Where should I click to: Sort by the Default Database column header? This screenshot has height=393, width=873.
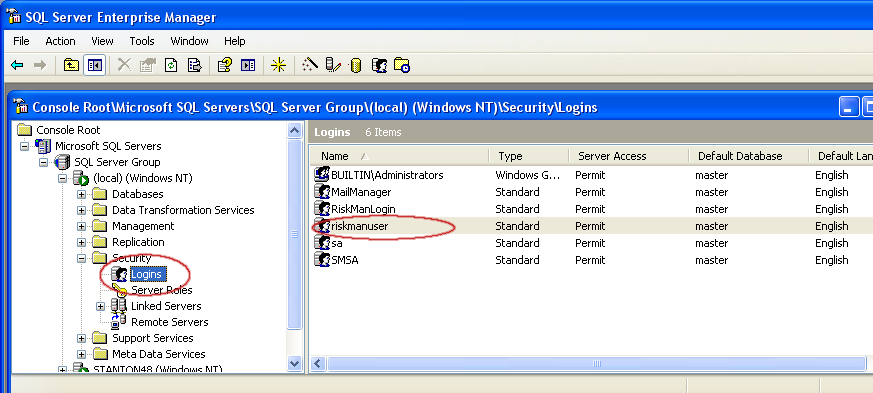(748, 156)
